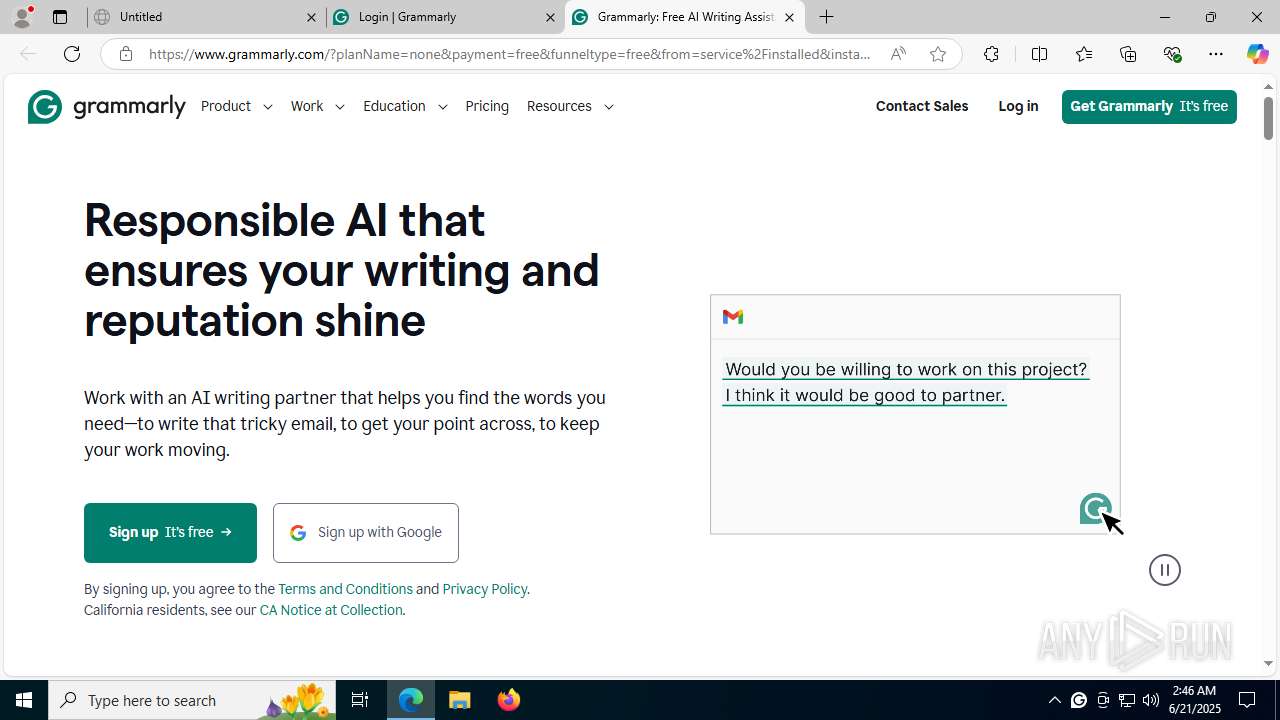Click the Grammarly icon in Gmail demo
The height and width of the screenshot is (720, 1280).
[1095, 509]
